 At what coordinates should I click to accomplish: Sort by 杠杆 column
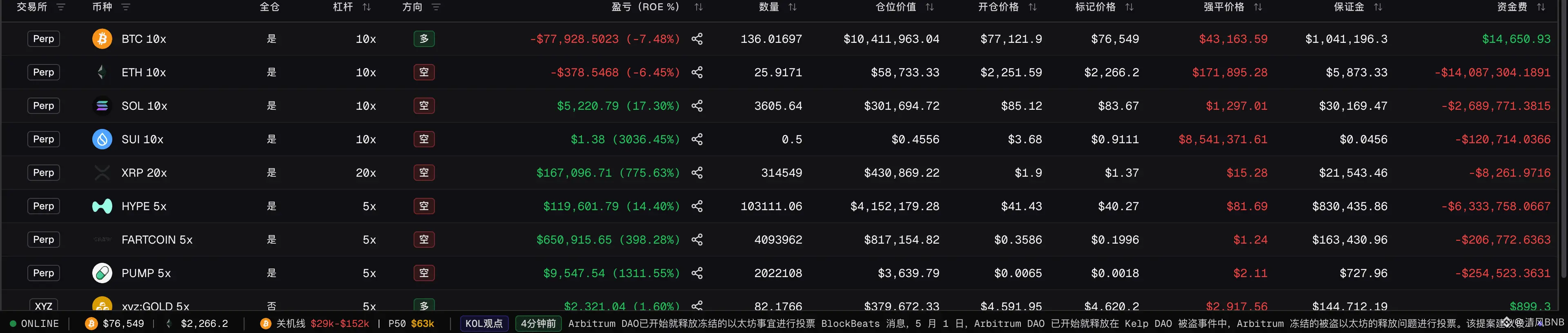pyautogui.click(x=366, y=7)
